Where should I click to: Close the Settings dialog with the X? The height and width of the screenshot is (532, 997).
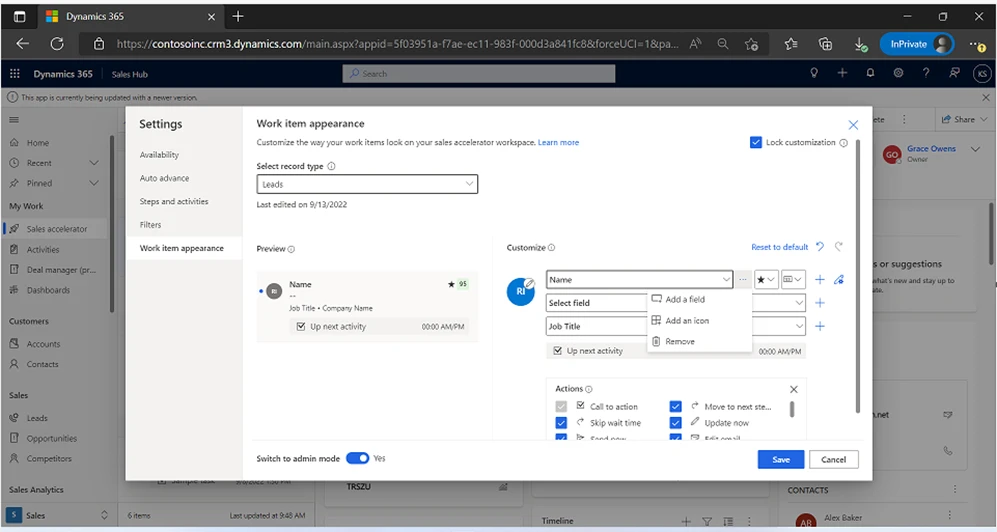click(x=853, y=125)
